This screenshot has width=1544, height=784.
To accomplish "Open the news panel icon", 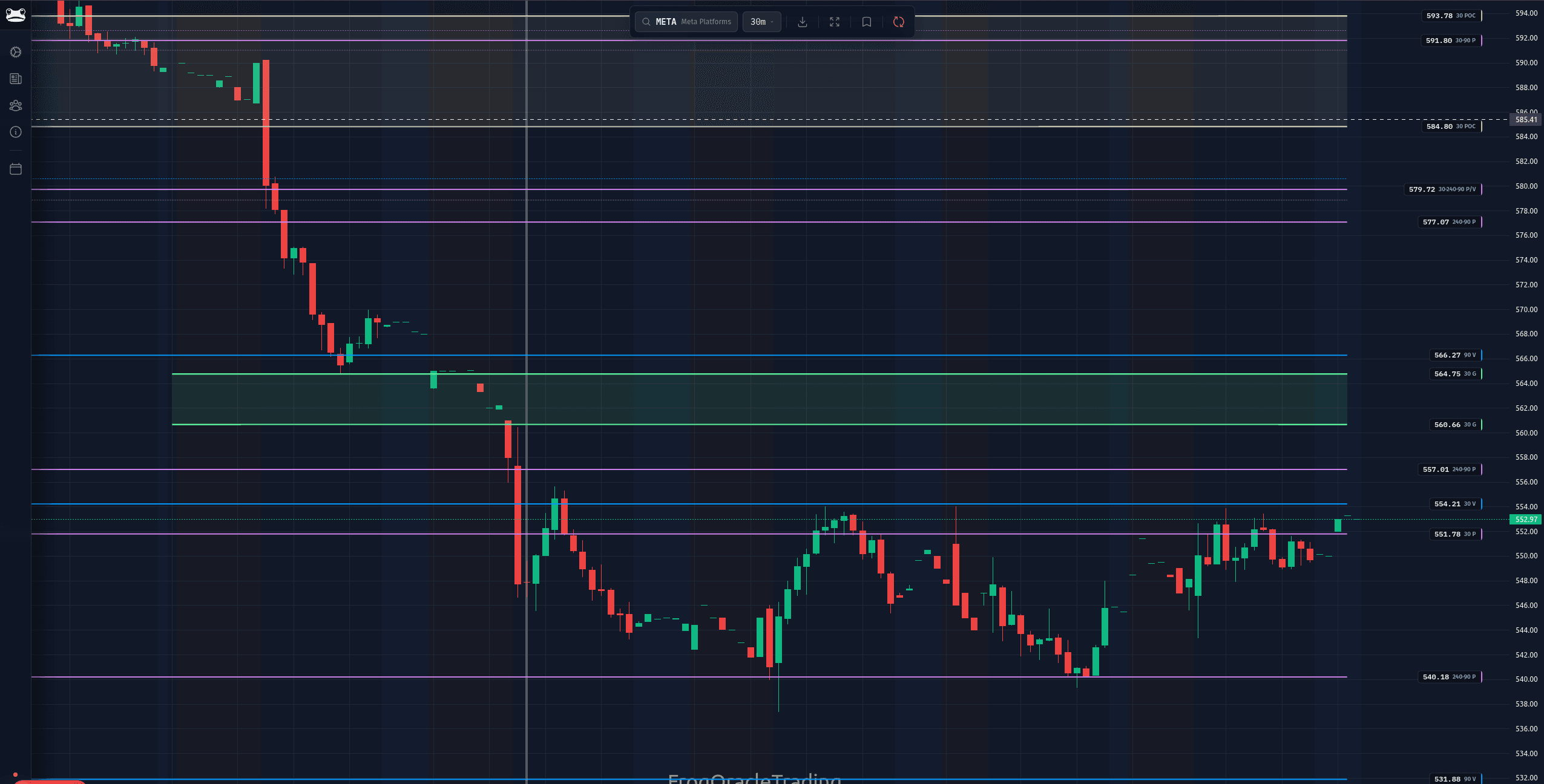I will [16, 79].
